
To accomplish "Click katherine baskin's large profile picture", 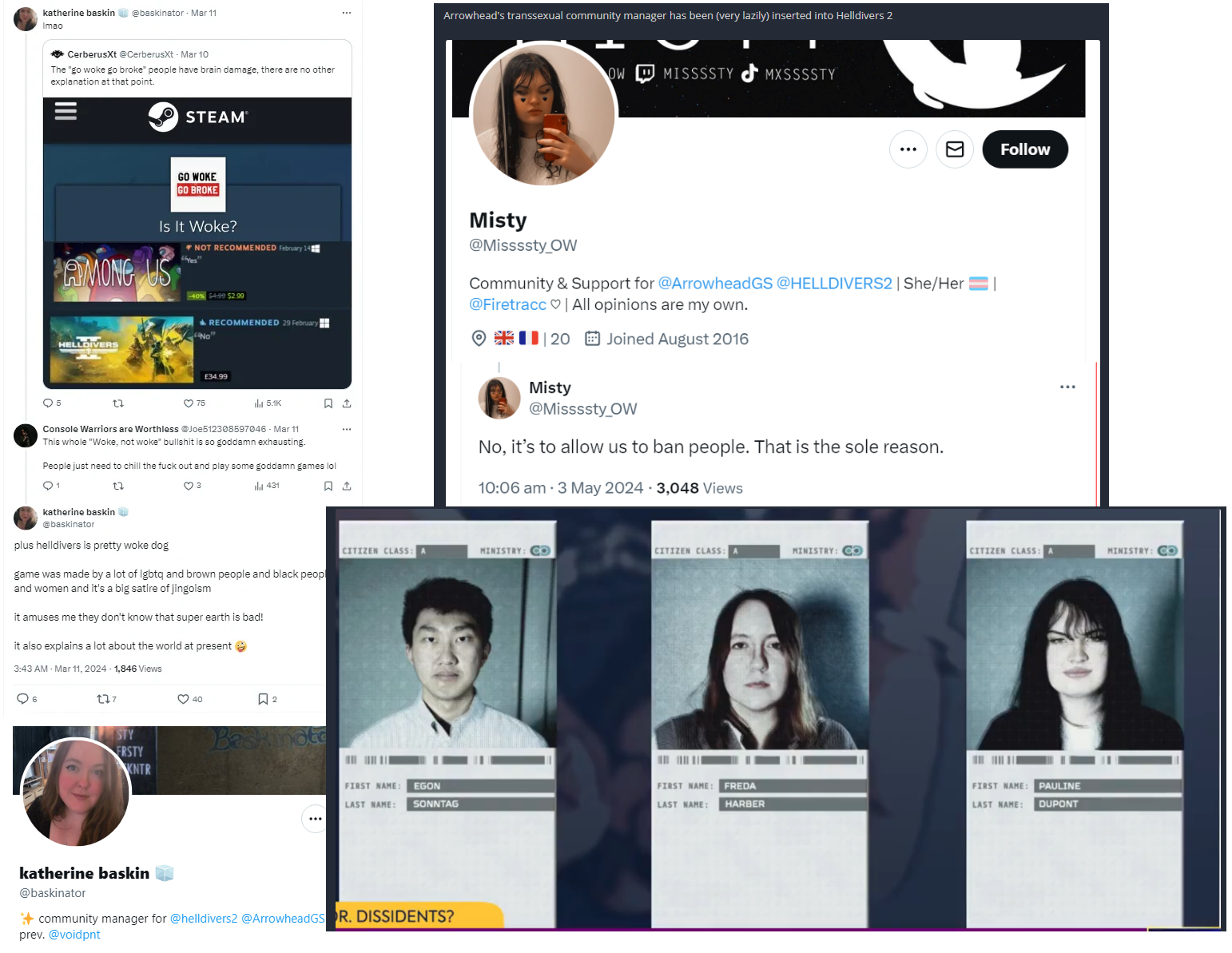I will click(76, 792).
